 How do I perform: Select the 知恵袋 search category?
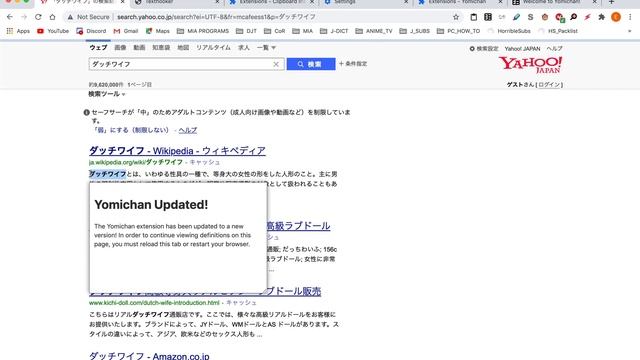click(x=161, y=48)
